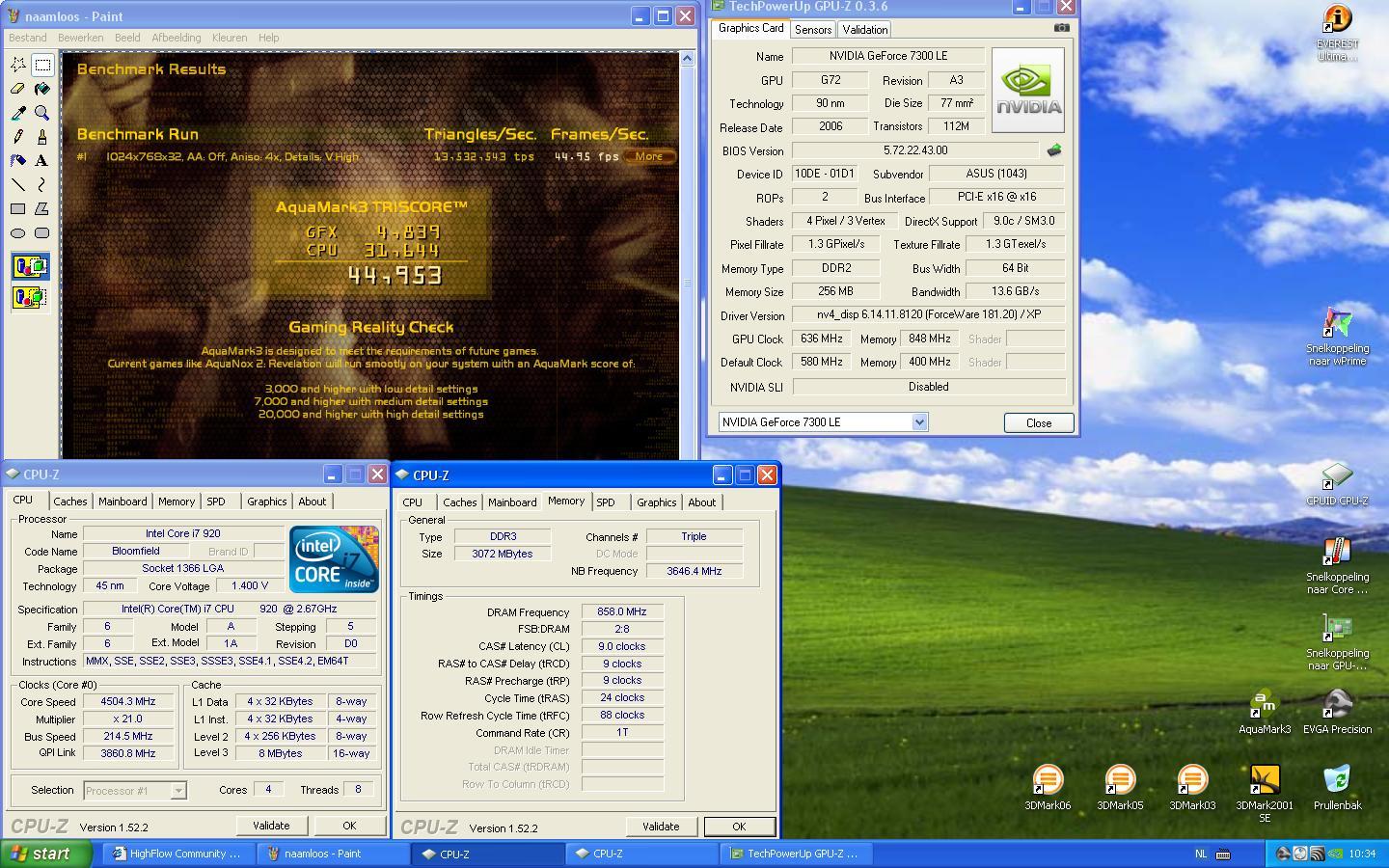Switch to the Validation tab in GPU-Z
1389x868 pixels.
864,30
